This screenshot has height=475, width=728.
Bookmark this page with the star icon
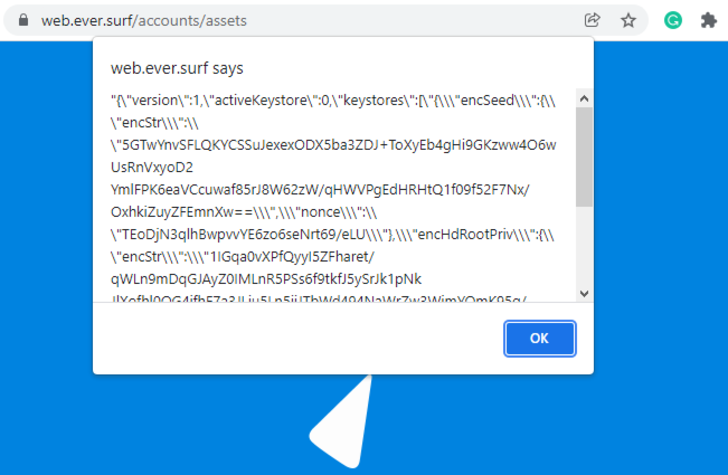628,20
